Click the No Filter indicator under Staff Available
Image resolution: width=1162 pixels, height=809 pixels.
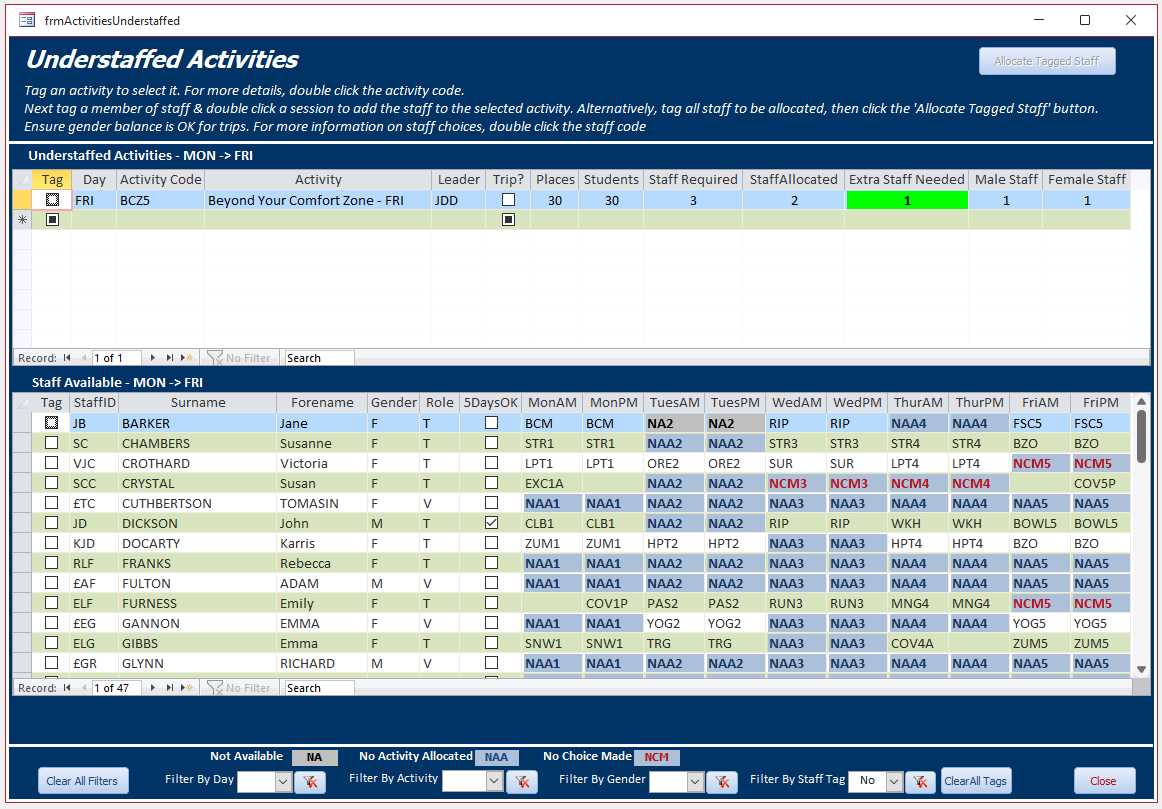pyautogui.click(x=239, y=688)
